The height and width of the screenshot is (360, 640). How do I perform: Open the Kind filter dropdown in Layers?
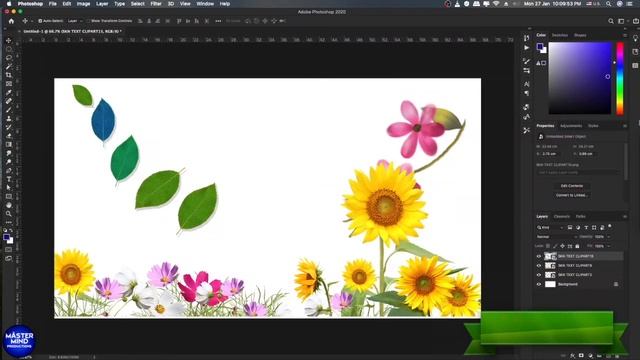[x=550, y=227]
